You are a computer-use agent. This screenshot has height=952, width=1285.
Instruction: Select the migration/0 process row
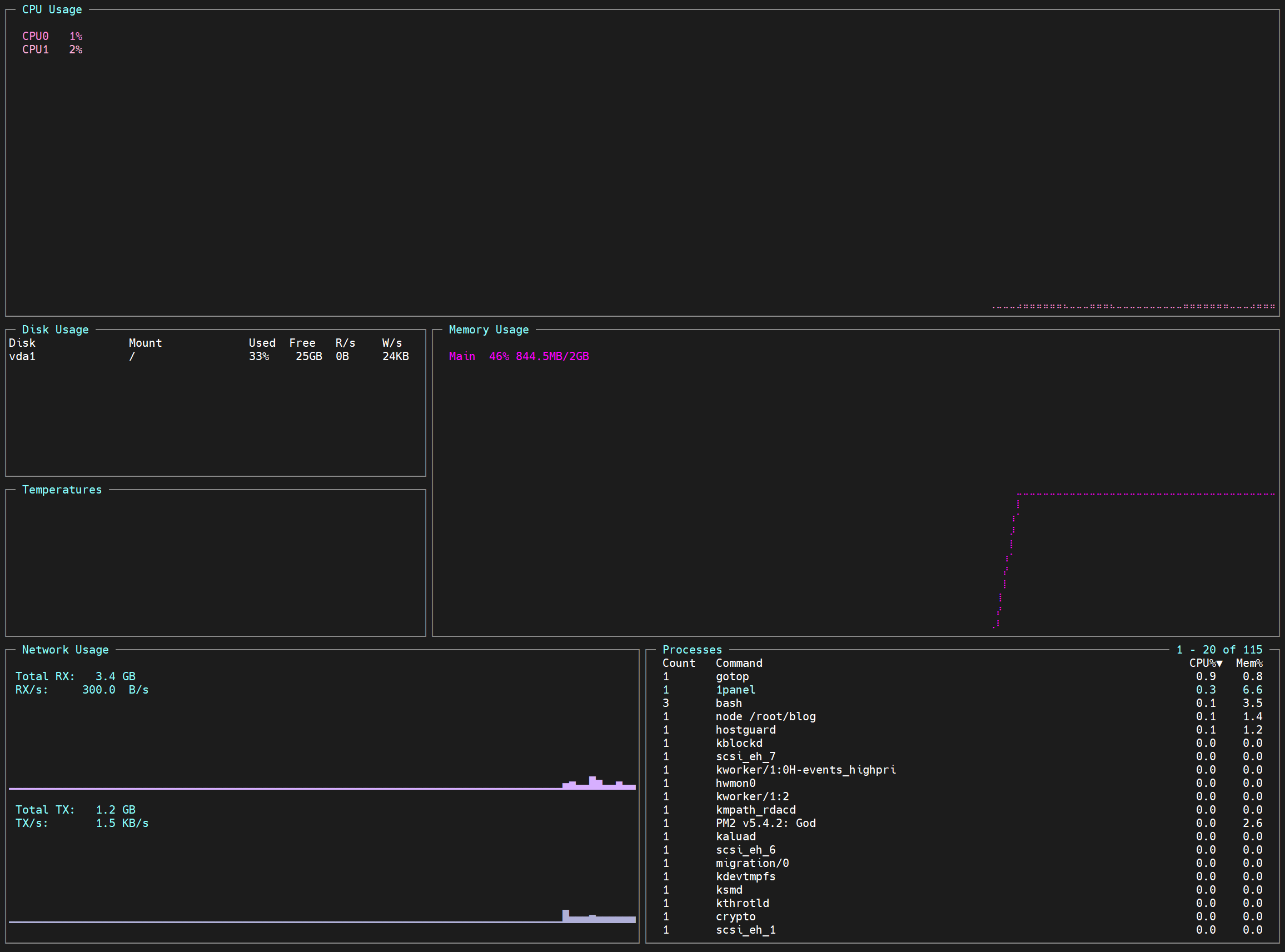click(962, 863)
